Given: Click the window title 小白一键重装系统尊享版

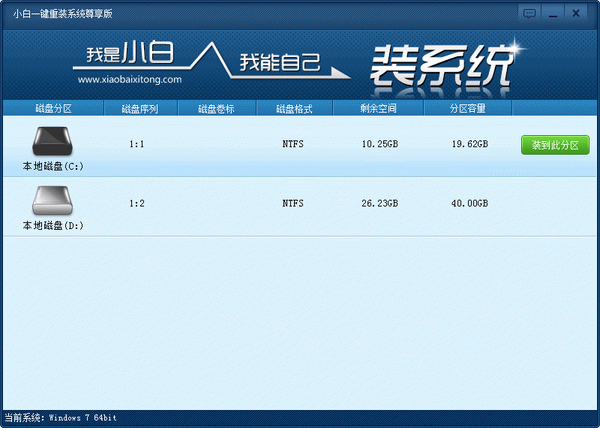Looking at the screenshot, I should click(63, 14).
